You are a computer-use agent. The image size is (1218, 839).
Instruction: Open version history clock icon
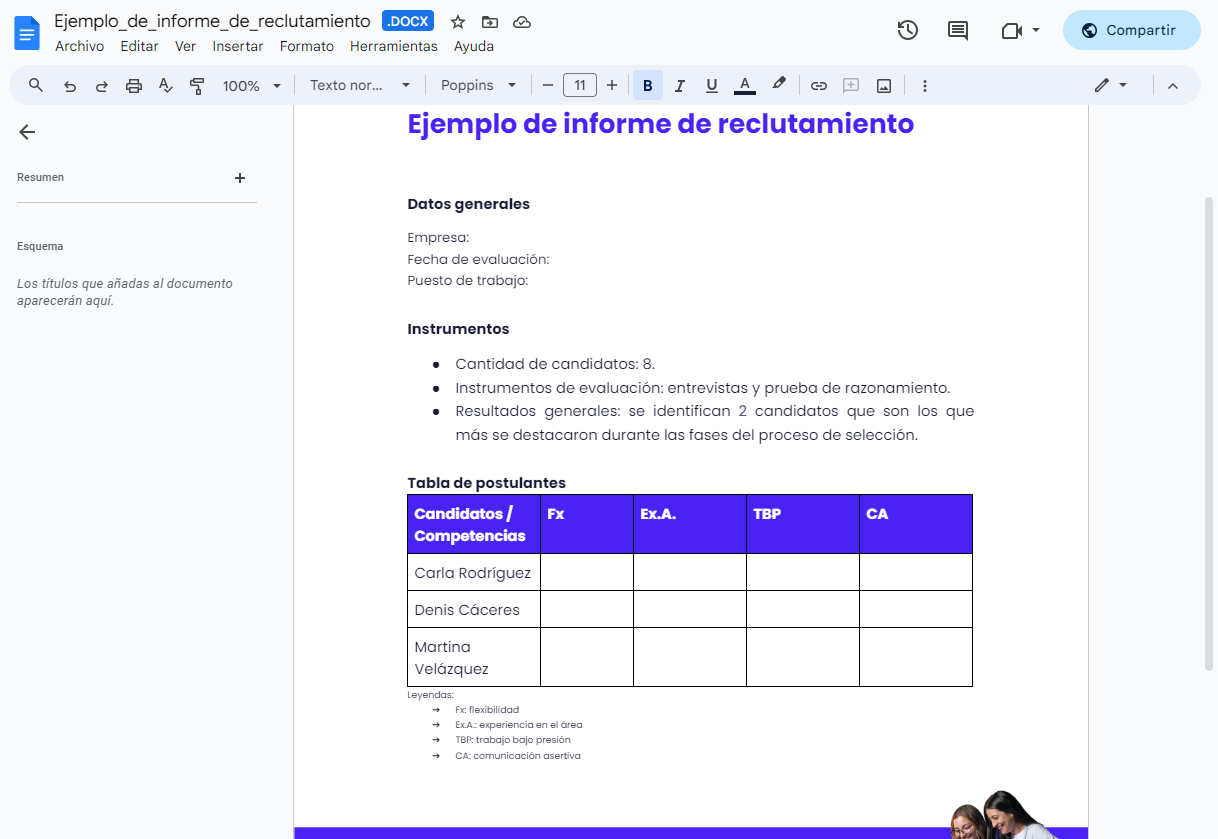pos(907,30)
